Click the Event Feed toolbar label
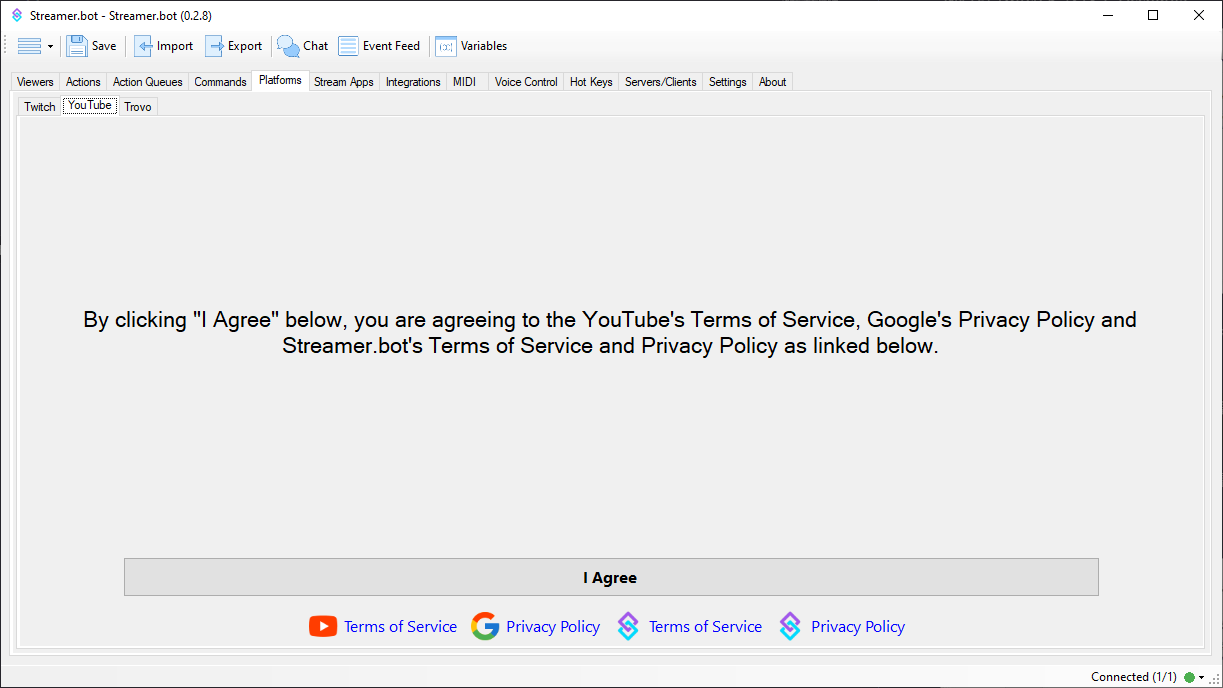Image resolution: width=1223 pixels, height=688 pixels. (391, 46)
